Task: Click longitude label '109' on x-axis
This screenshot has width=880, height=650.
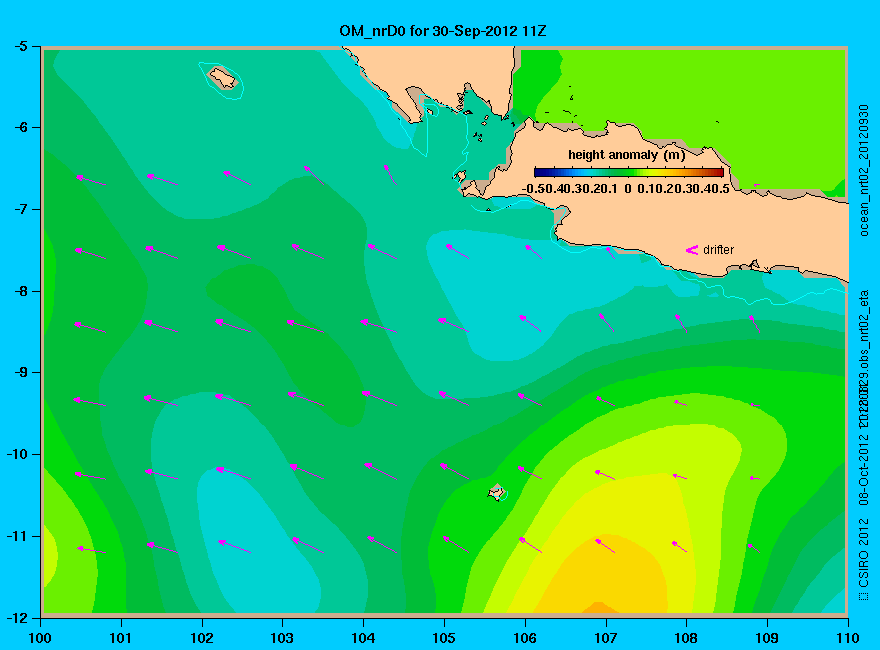Action: click(767, 638)
